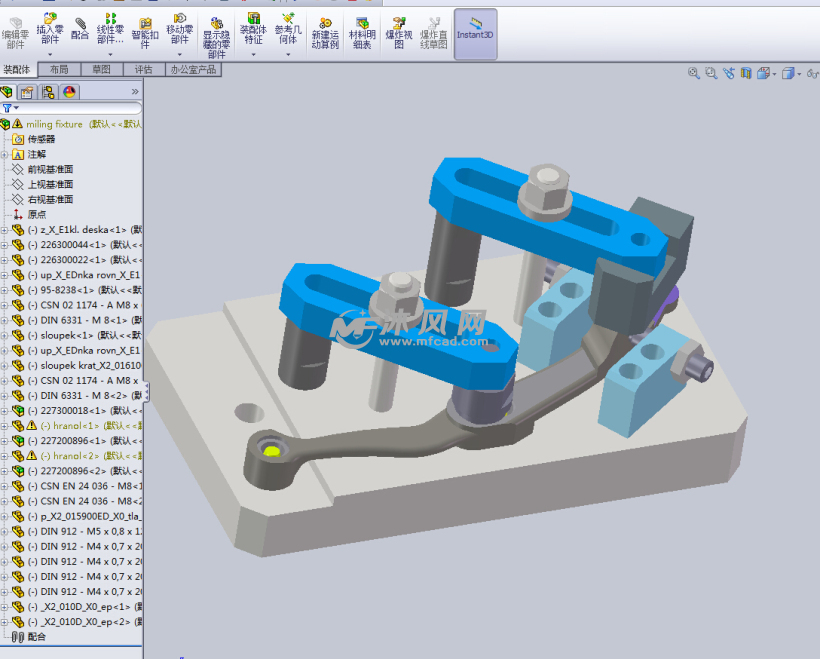Switch to the ConfigurationManager panel icon

(48, 92)
